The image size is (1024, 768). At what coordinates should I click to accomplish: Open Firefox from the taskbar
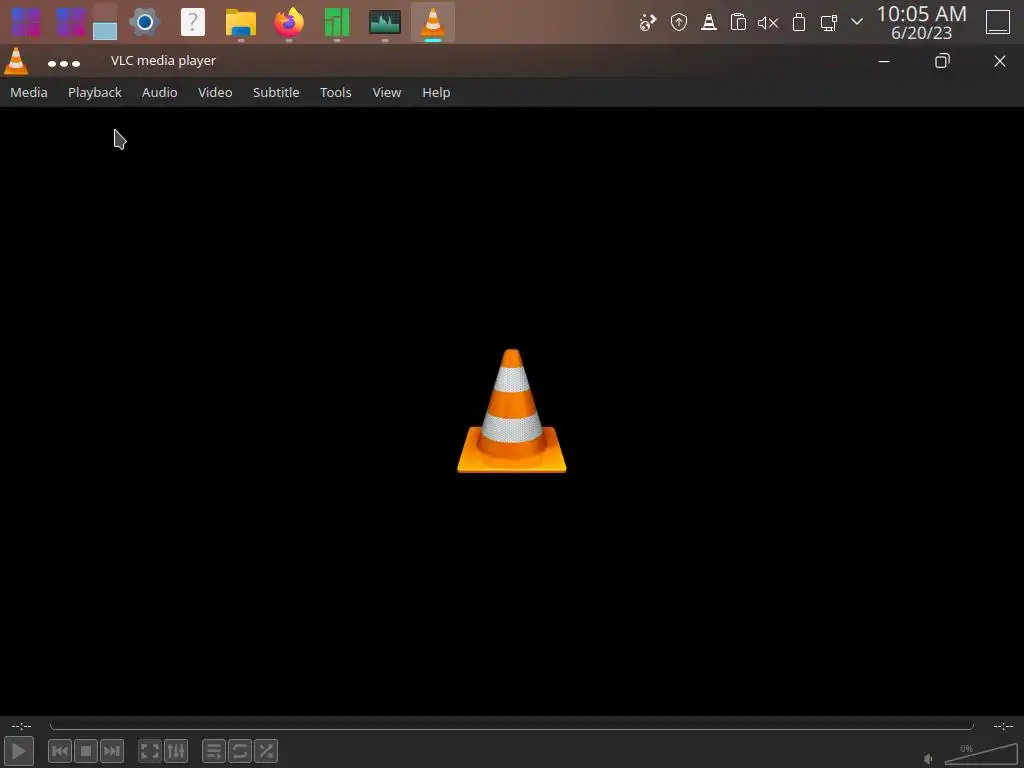coord(289,22)
